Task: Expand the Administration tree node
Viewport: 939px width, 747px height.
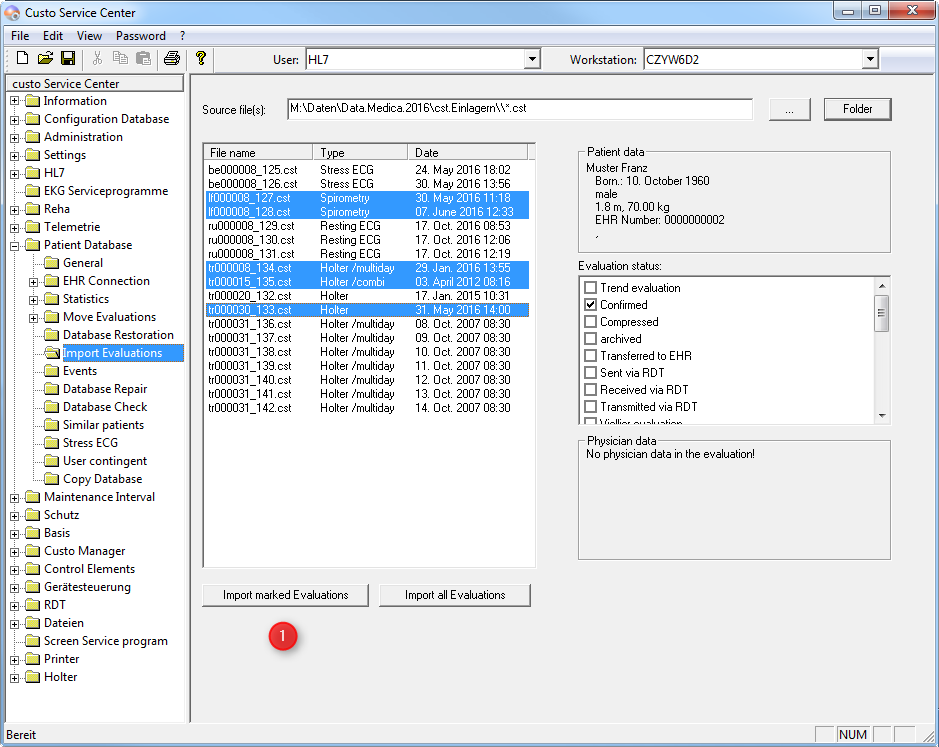Action: click(14, 138)
